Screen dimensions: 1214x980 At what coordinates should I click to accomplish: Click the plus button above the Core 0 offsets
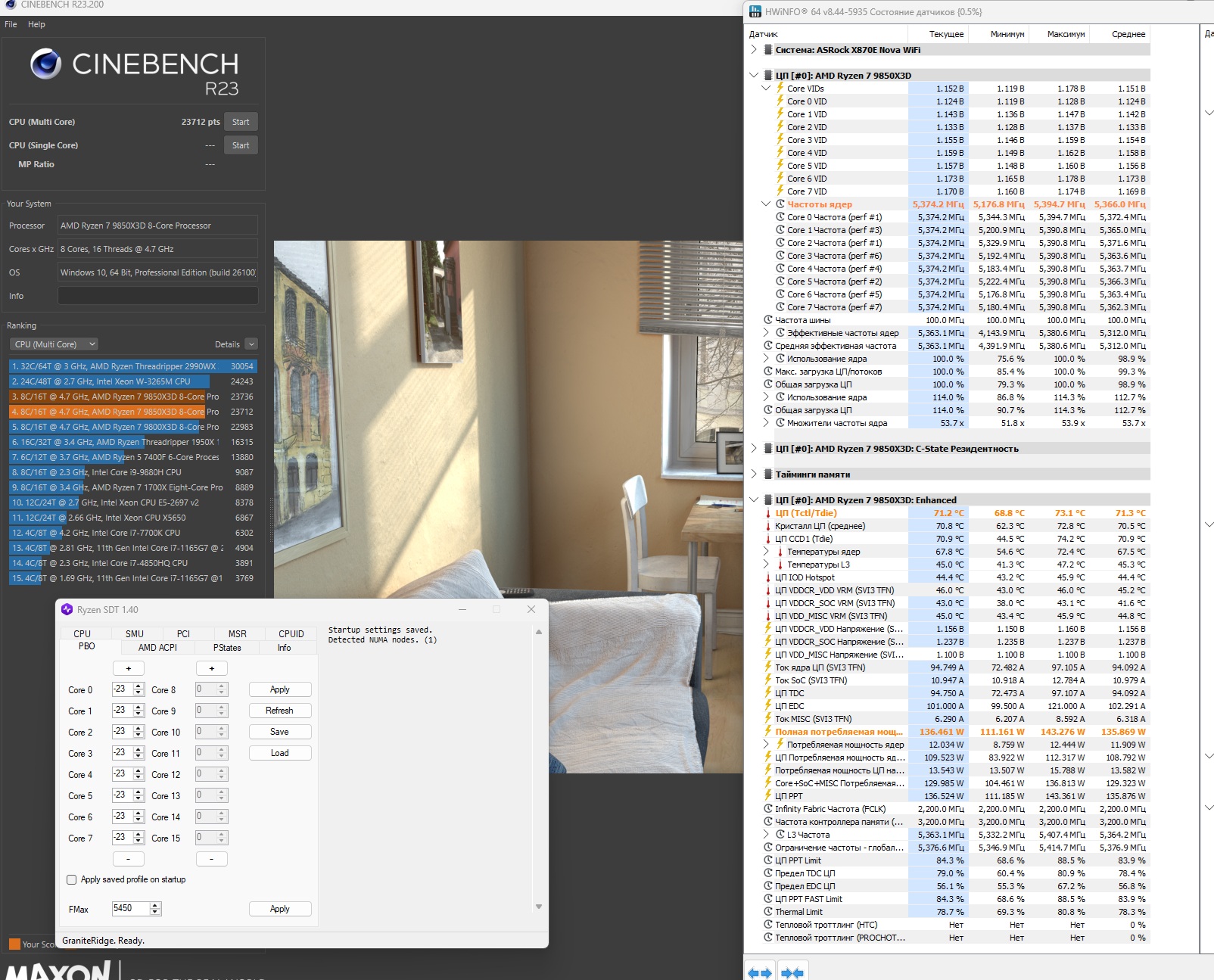pos(129,668)
